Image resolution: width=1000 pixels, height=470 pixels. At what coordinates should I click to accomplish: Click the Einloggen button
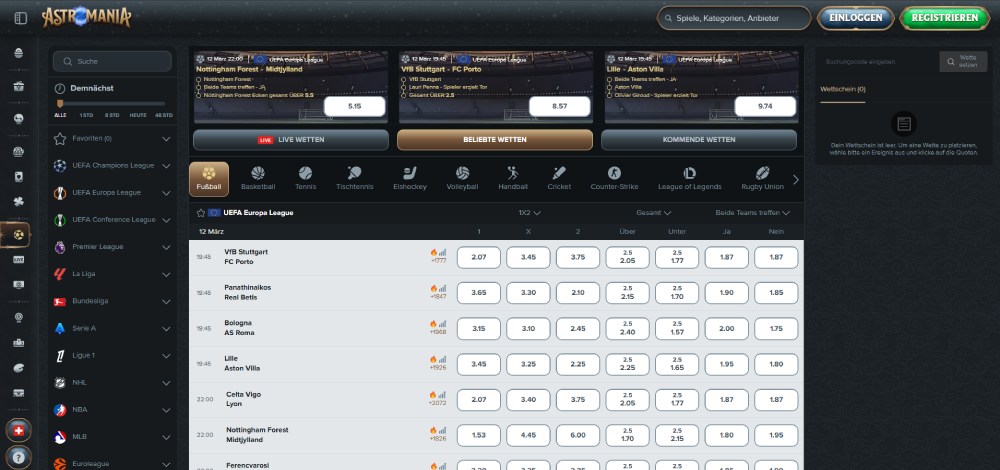tap(855, 18)
